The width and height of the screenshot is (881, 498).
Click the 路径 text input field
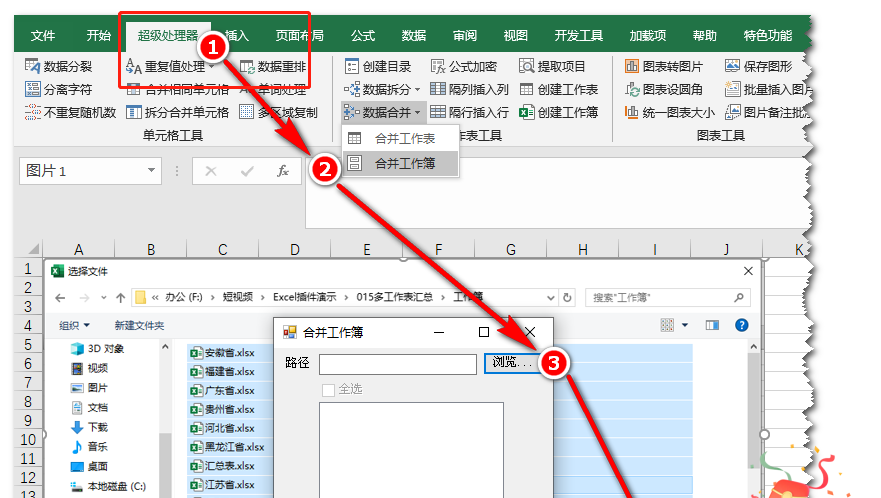[x=397, y=364]
